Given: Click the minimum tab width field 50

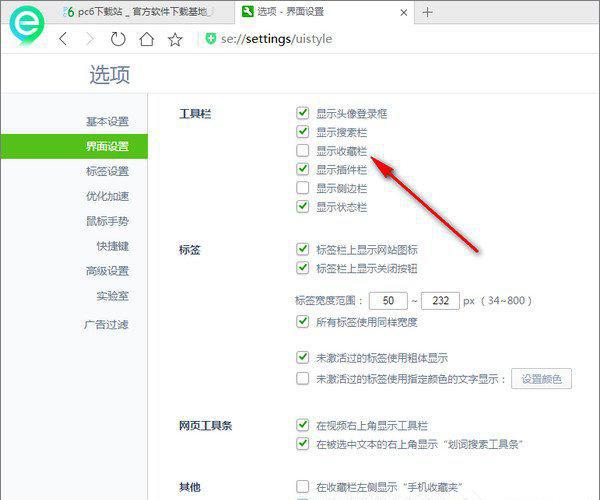Looking at the screenshot, I should point(388,301).
